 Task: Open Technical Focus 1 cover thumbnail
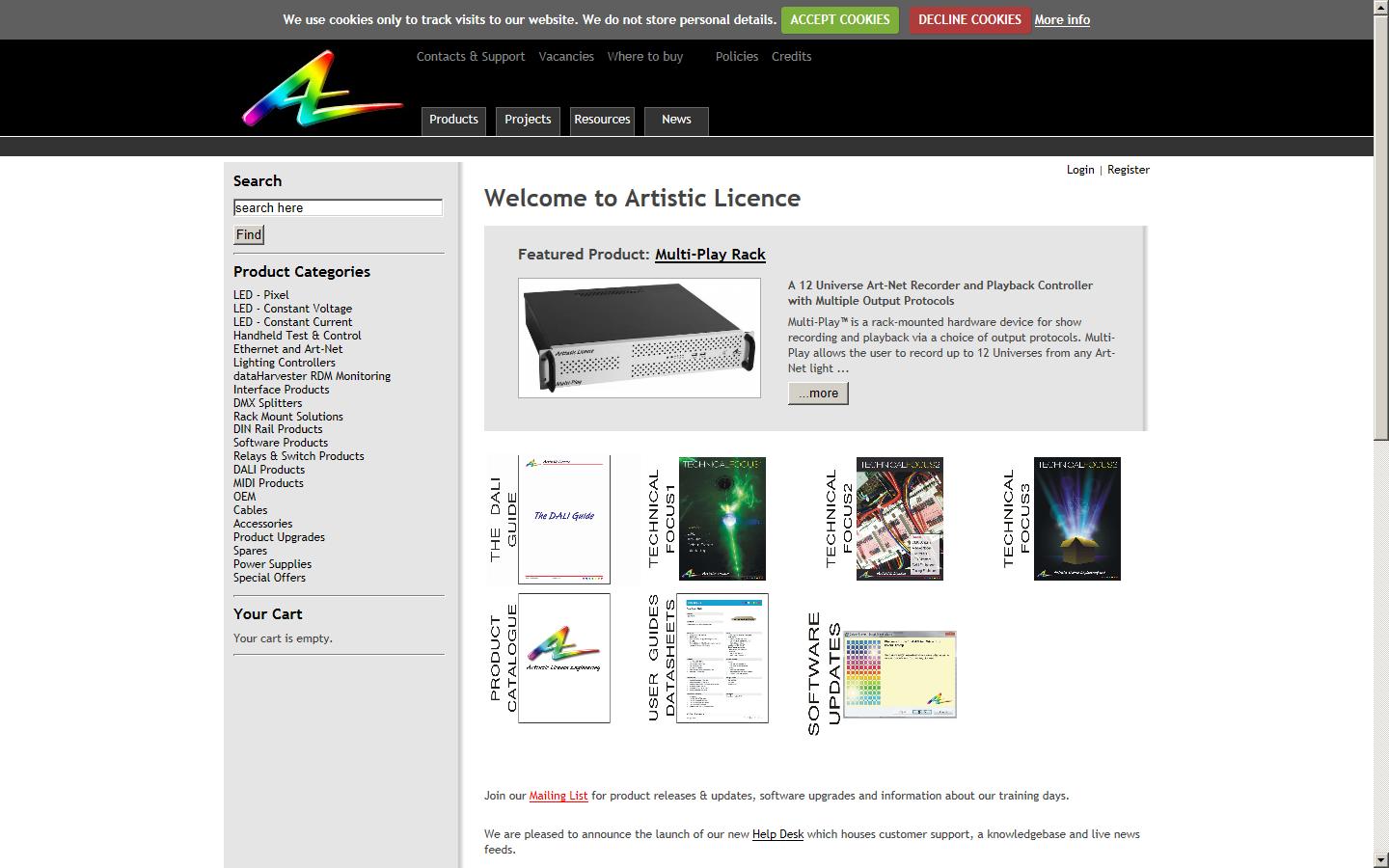click(722, 519)
